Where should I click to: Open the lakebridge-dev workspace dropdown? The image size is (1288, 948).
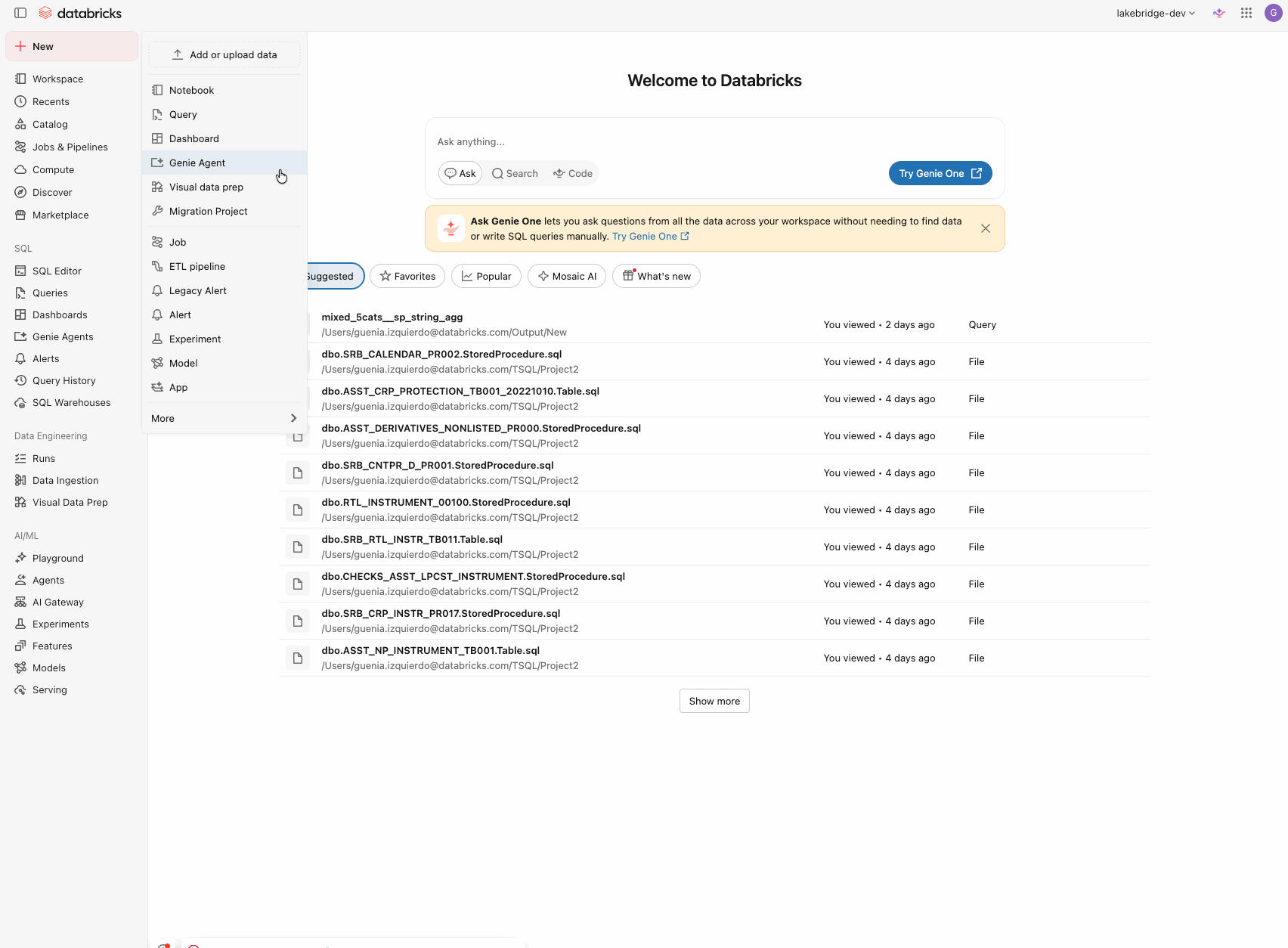[x=1156, y=13]
